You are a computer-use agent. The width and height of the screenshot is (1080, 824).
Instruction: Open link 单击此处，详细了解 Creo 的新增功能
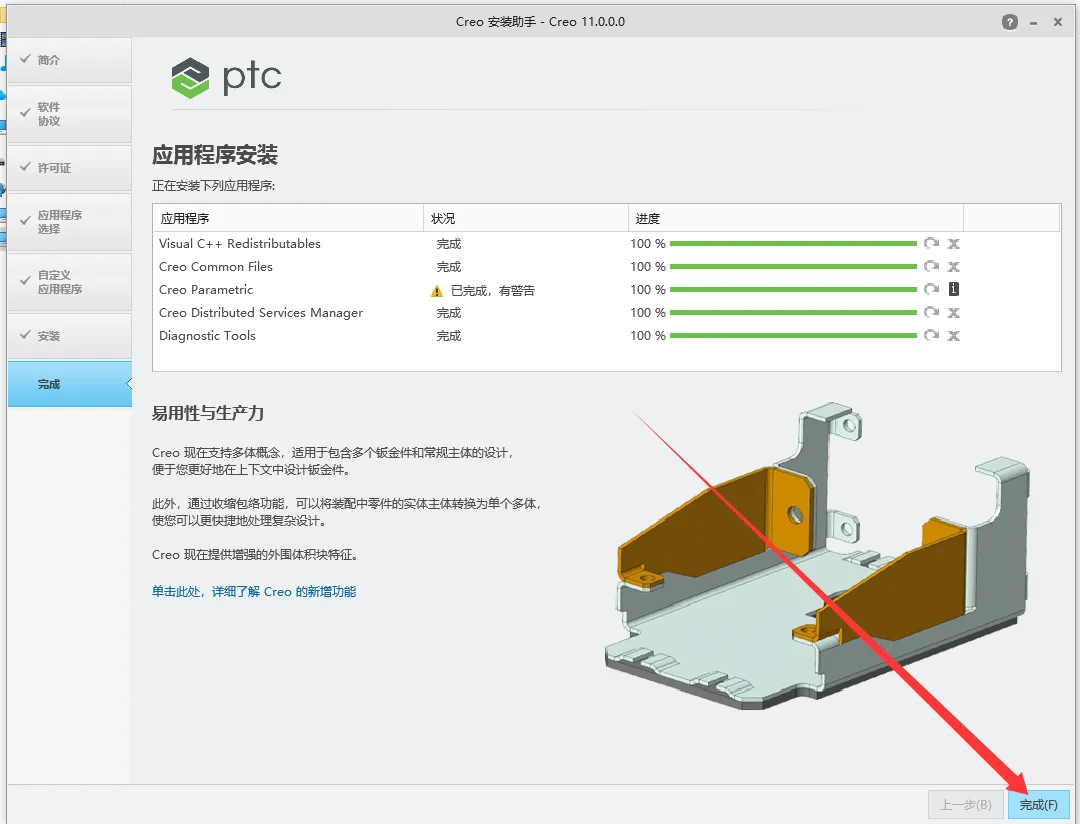coord(253,591)
